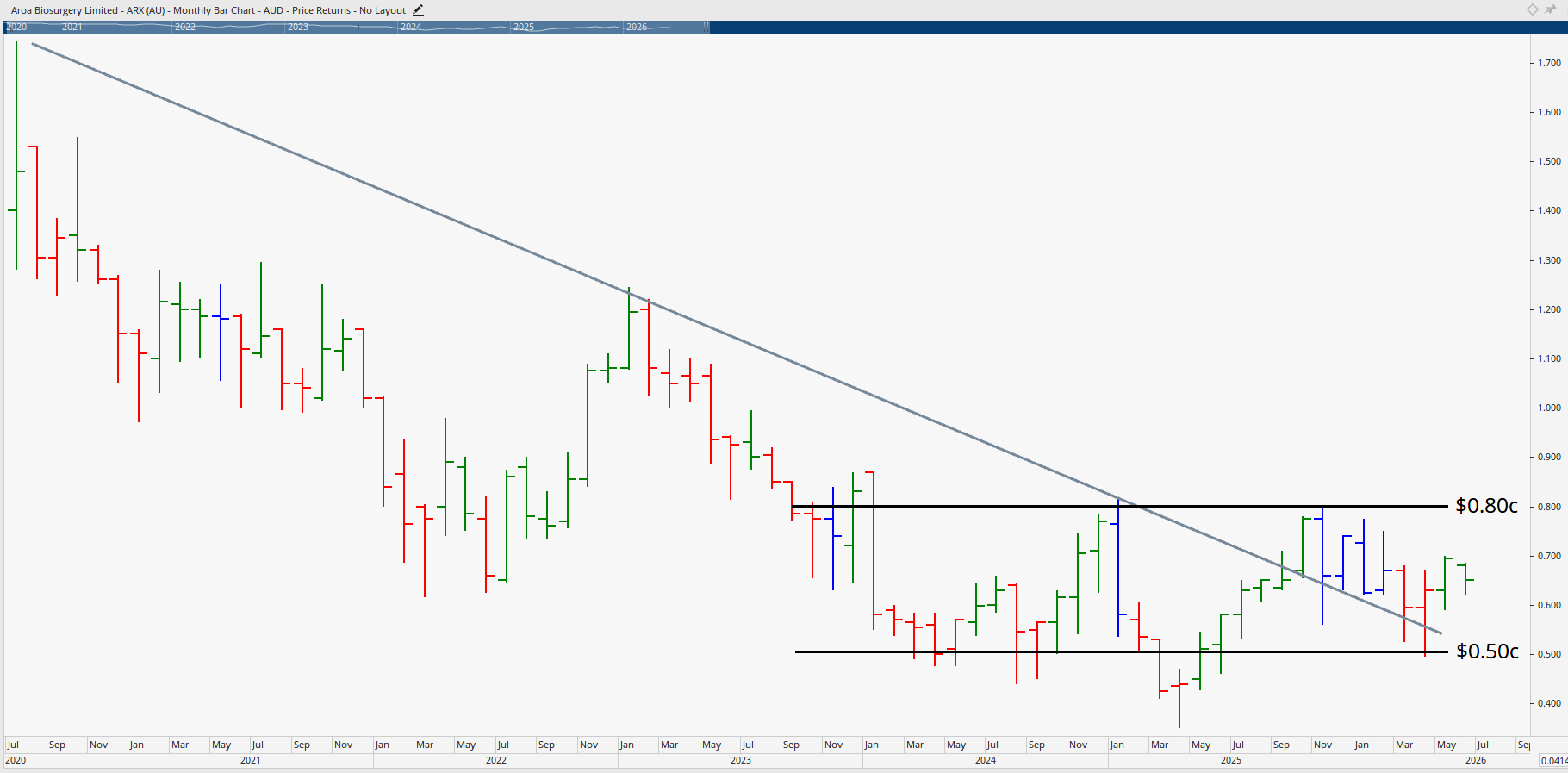Click the 1.000 price scale label
Screen dimensions: 1568x773
tap(1549, 408)
